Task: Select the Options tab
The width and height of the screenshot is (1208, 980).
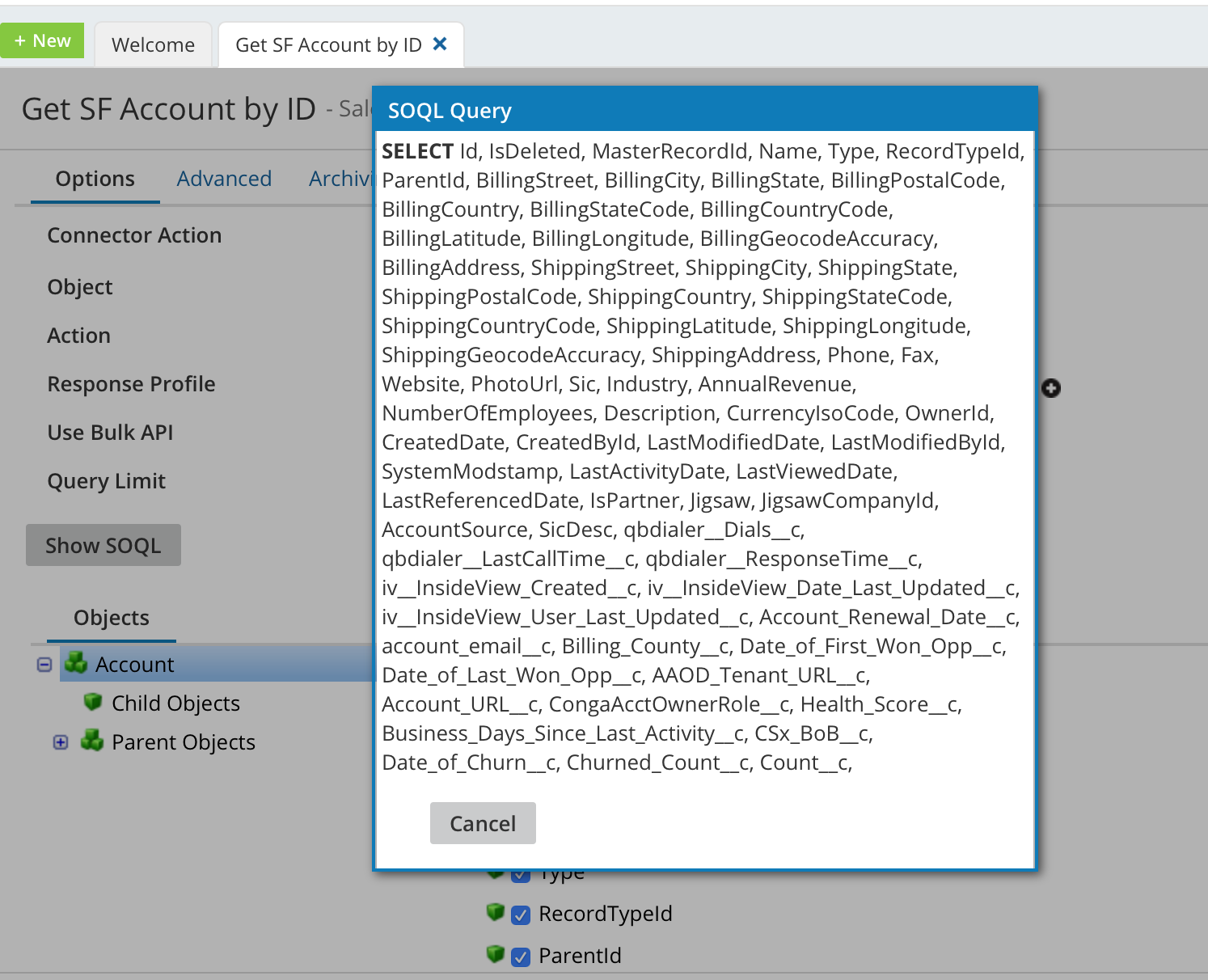Action: [95, 179]
